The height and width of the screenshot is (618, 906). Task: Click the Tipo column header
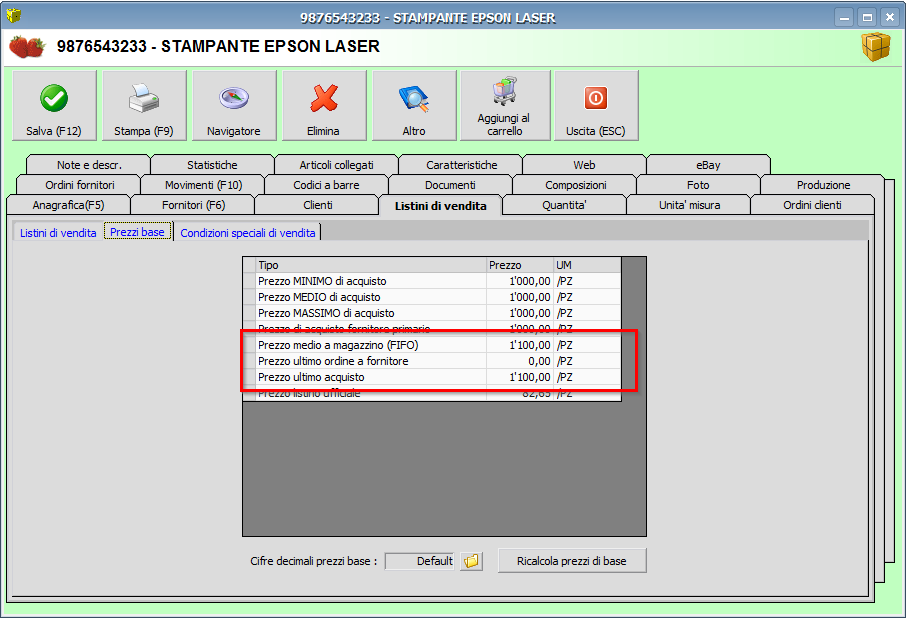click(x=371, y=265)
